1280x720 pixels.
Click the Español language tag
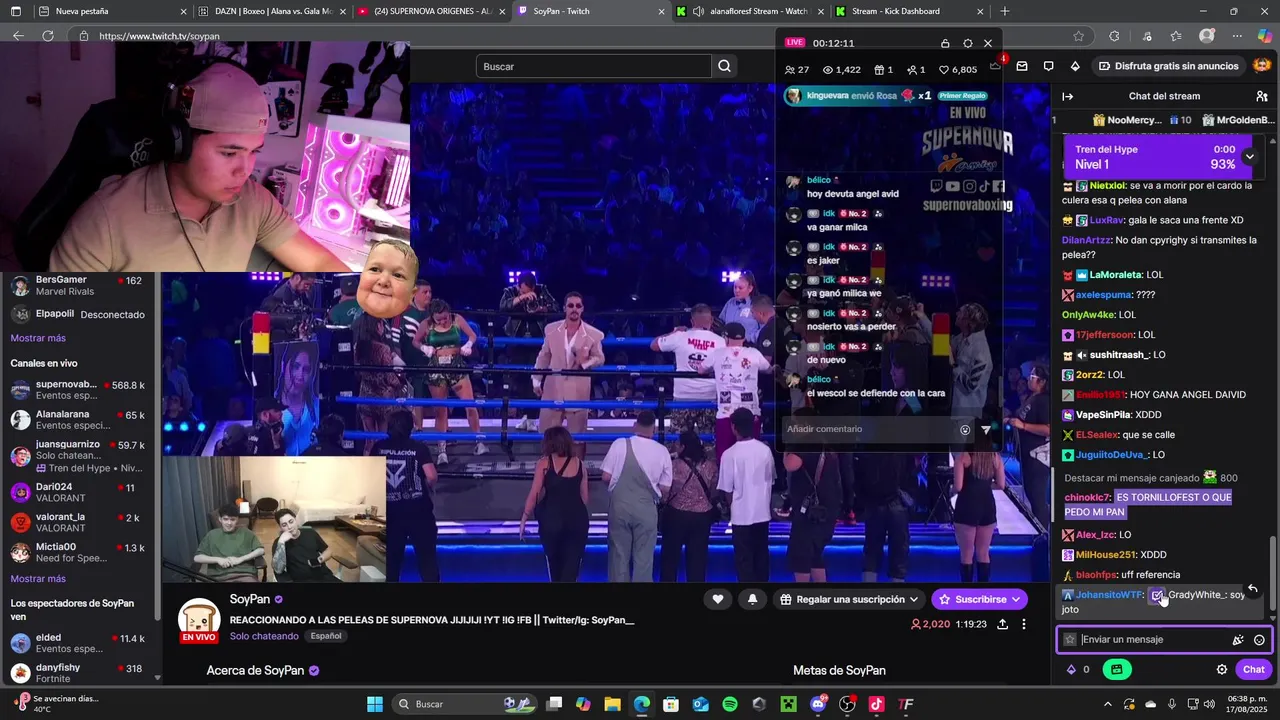326,636
